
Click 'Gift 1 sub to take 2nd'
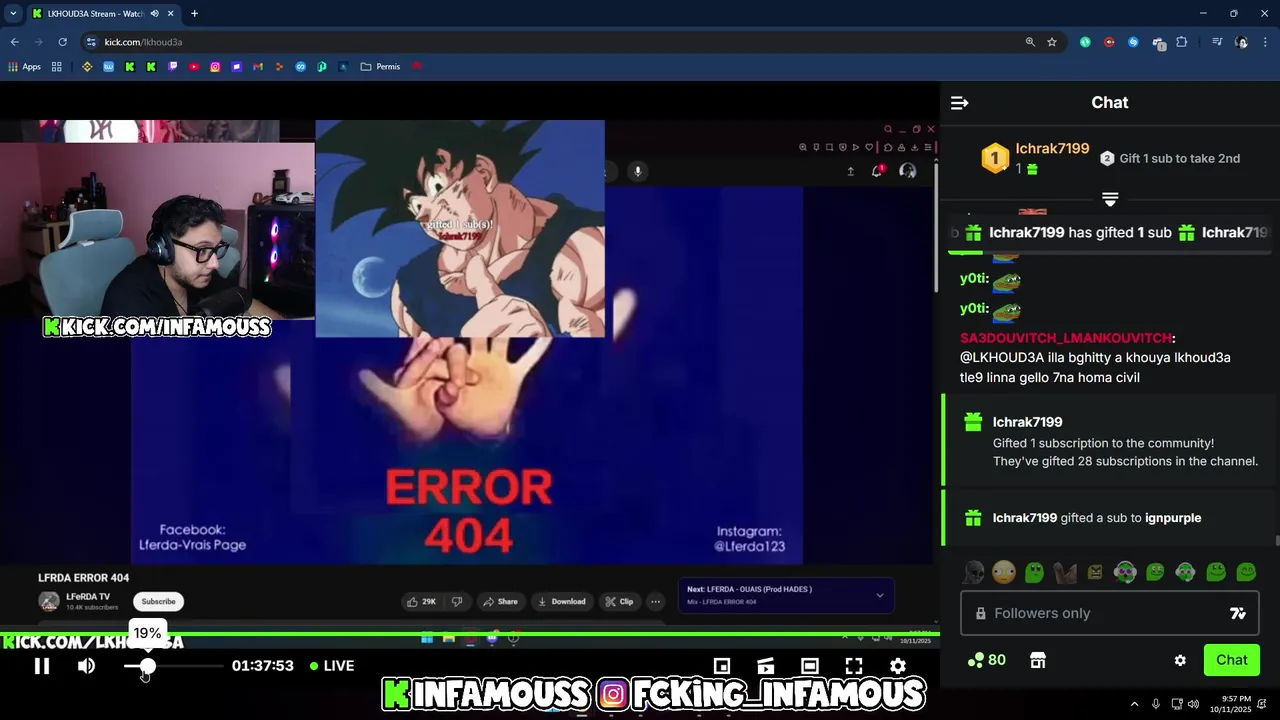coord(1170,158)
